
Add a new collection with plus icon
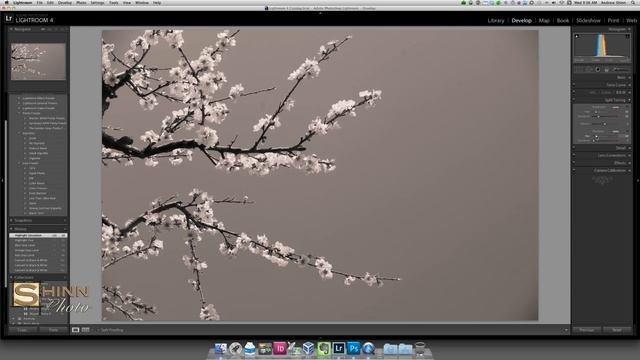point(64,278)
